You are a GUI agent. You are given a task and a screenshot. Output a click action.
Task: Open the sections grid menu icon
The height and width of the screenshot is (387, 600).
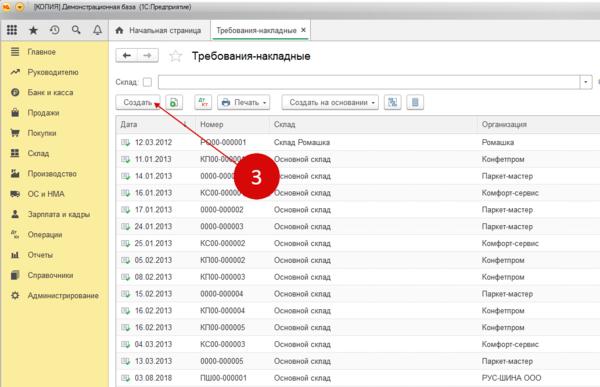click(12, 30)
